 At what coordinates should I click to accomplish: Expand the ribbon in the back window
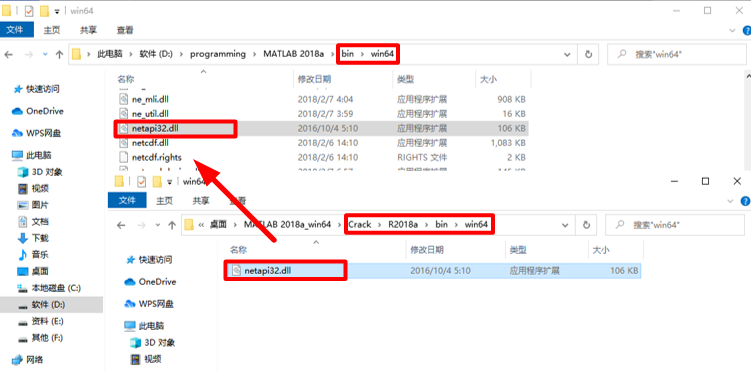[x=732, y=30]
